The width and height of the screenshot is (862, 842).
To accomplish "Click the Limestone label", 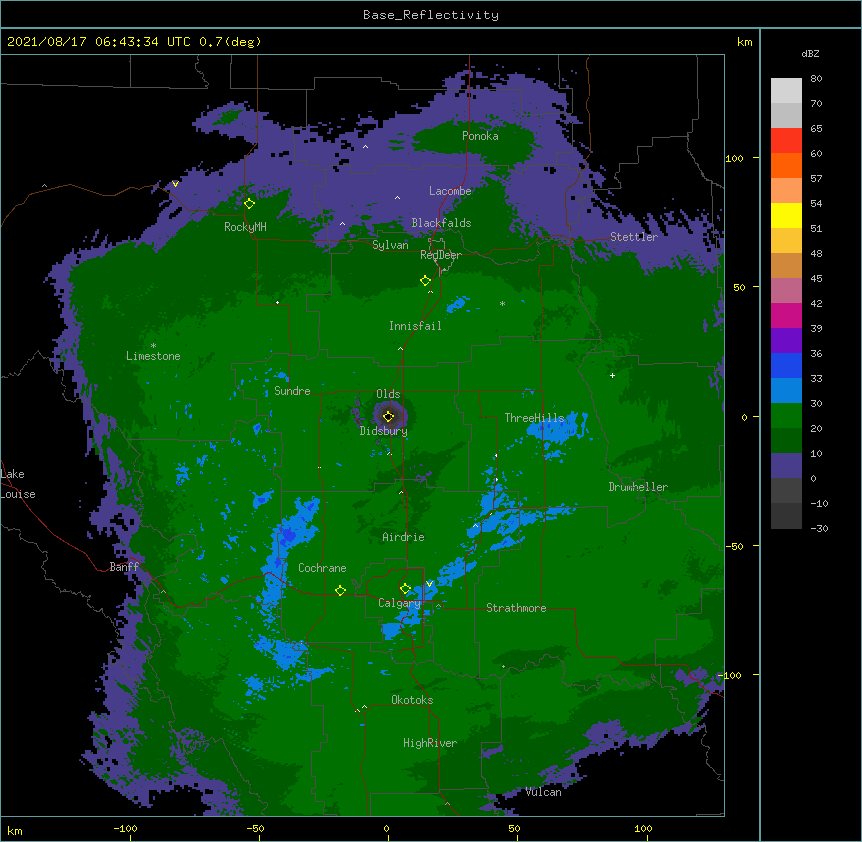I will [x=153, y=356].
